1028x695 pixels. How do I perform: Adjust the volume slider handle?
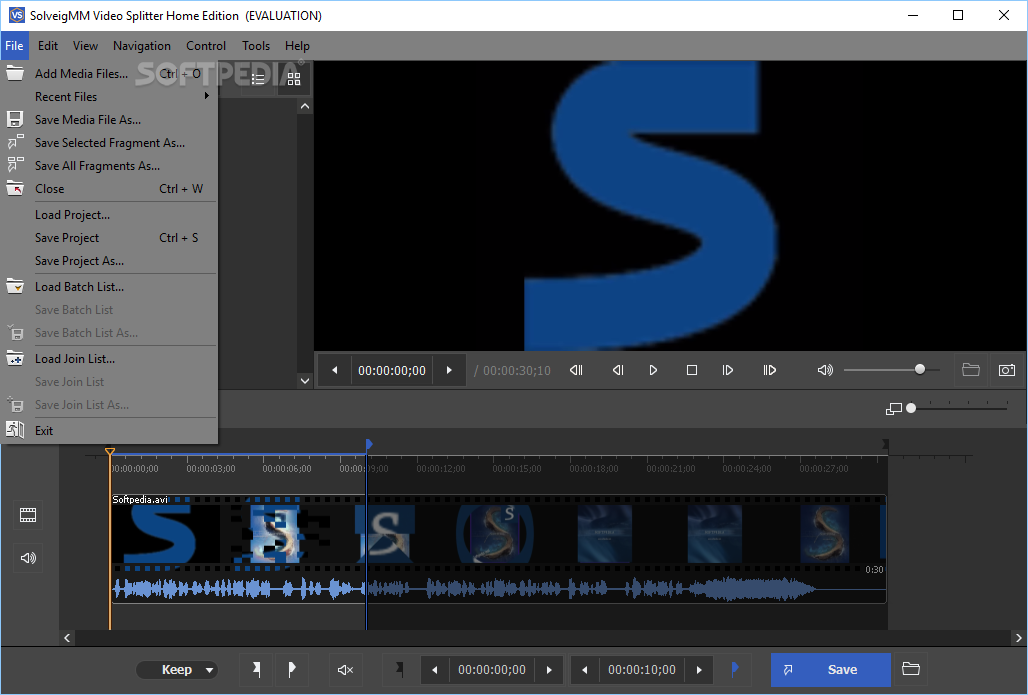920,370
